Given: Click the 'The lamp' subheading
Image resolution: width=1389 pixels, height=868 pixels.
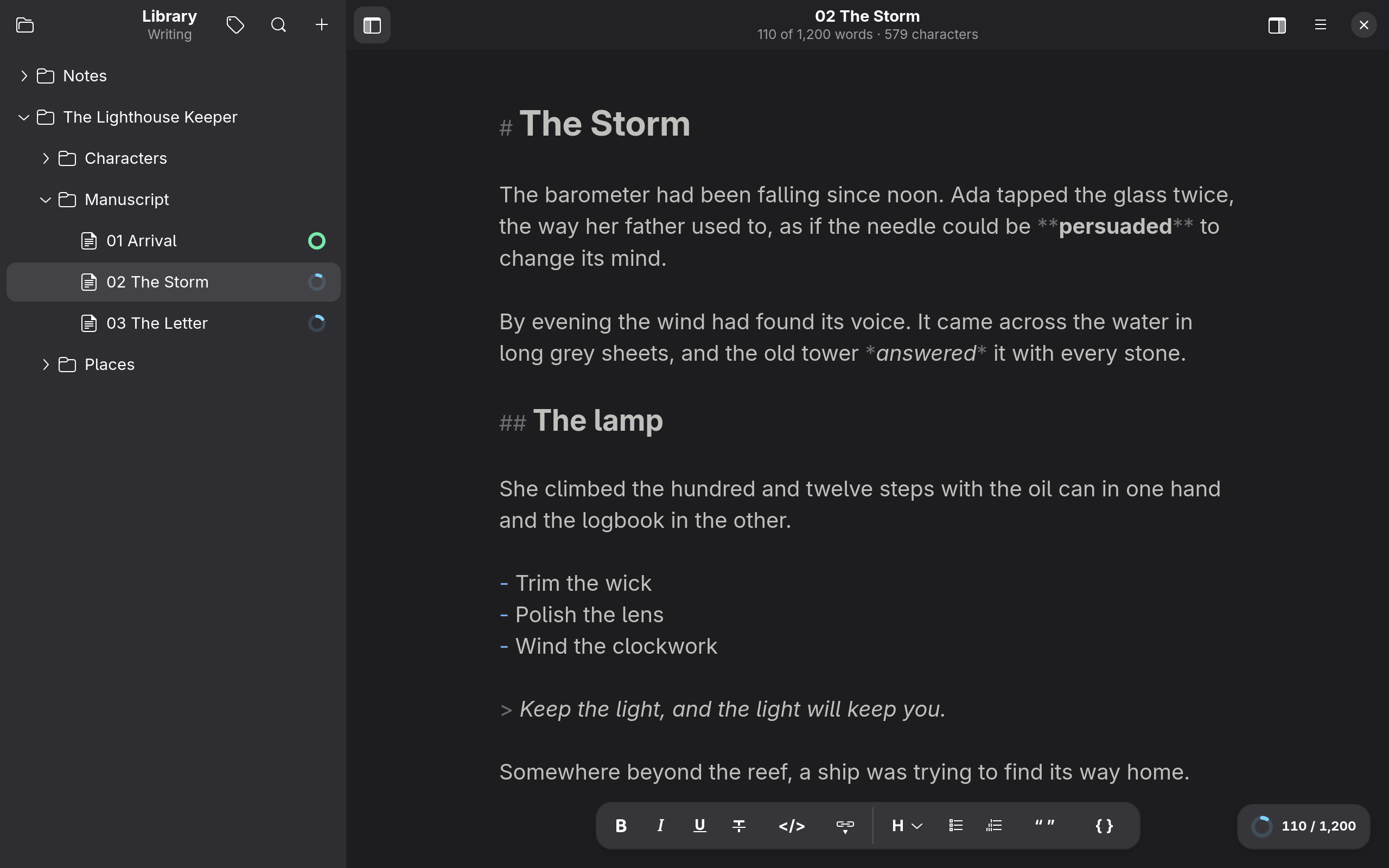Looking at the screenshot, I should [597, 420].
